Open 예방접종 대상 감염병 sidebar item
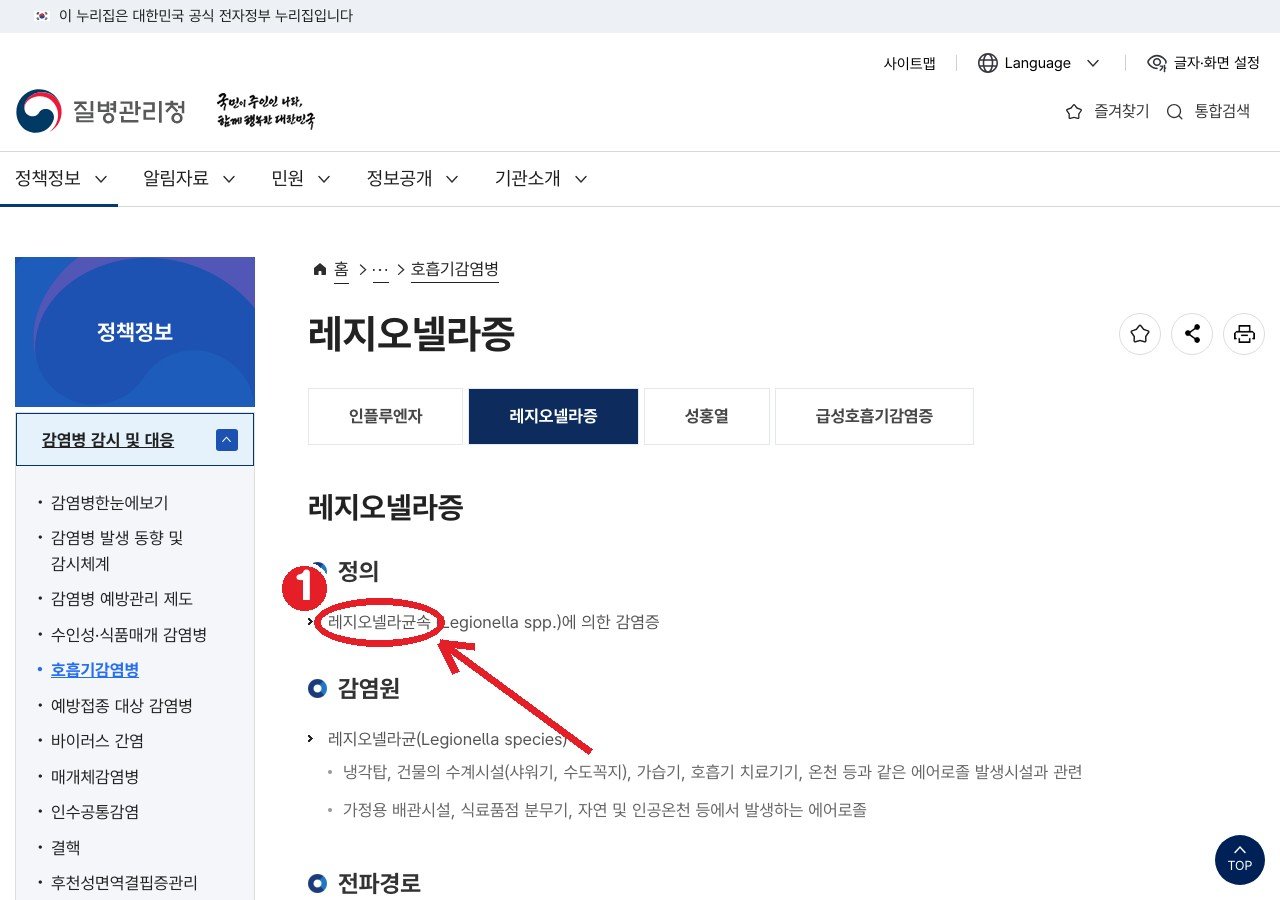 pos(122,706)
